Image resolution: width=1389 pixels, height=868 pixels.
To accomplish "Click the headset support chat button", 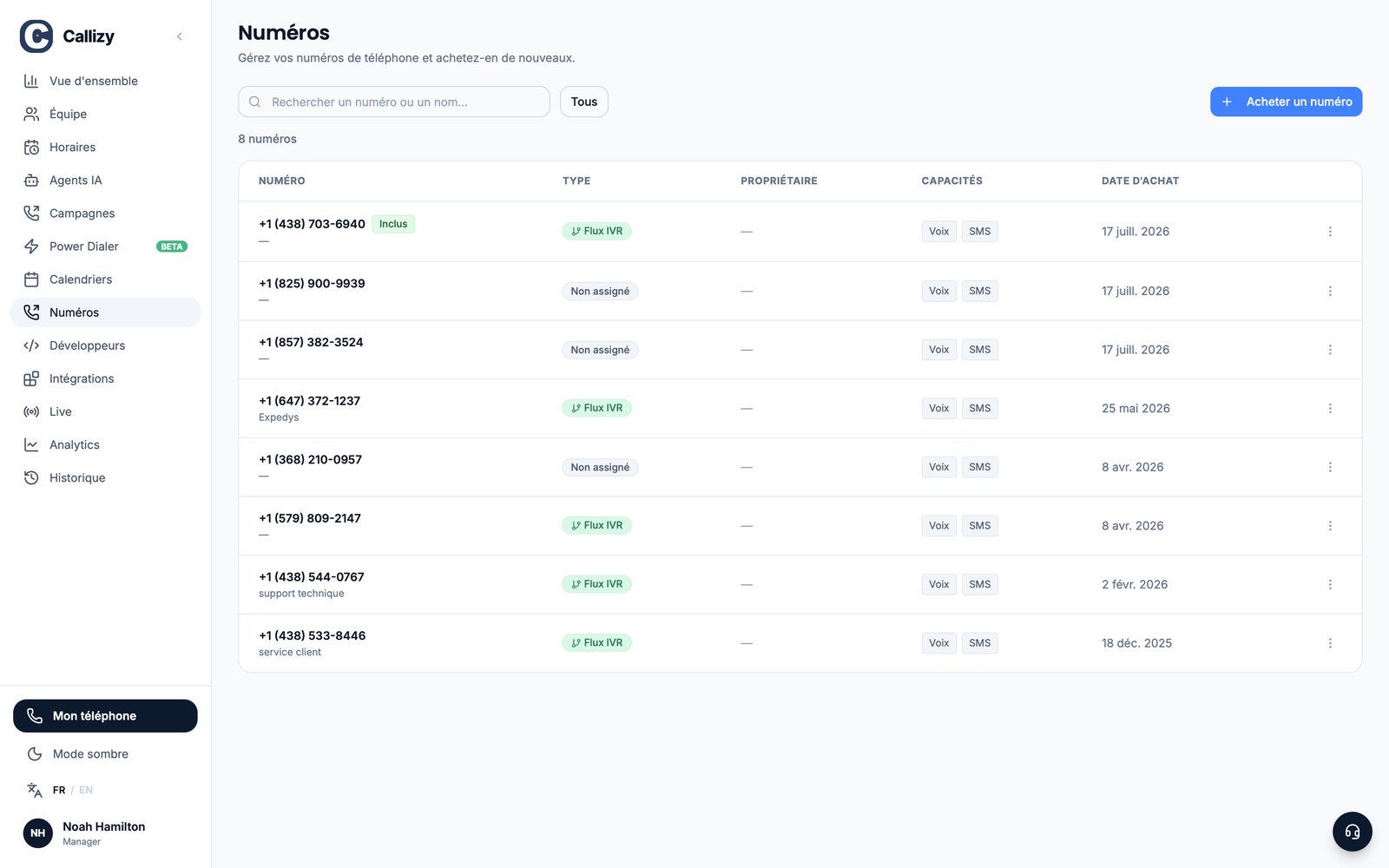I will (1352, 832).
